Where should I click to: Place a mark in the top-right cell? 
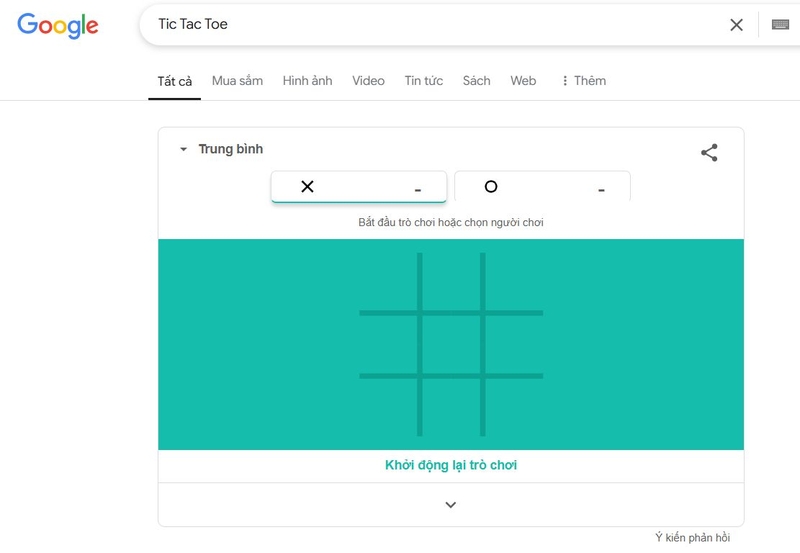click(x=514, y=281)
